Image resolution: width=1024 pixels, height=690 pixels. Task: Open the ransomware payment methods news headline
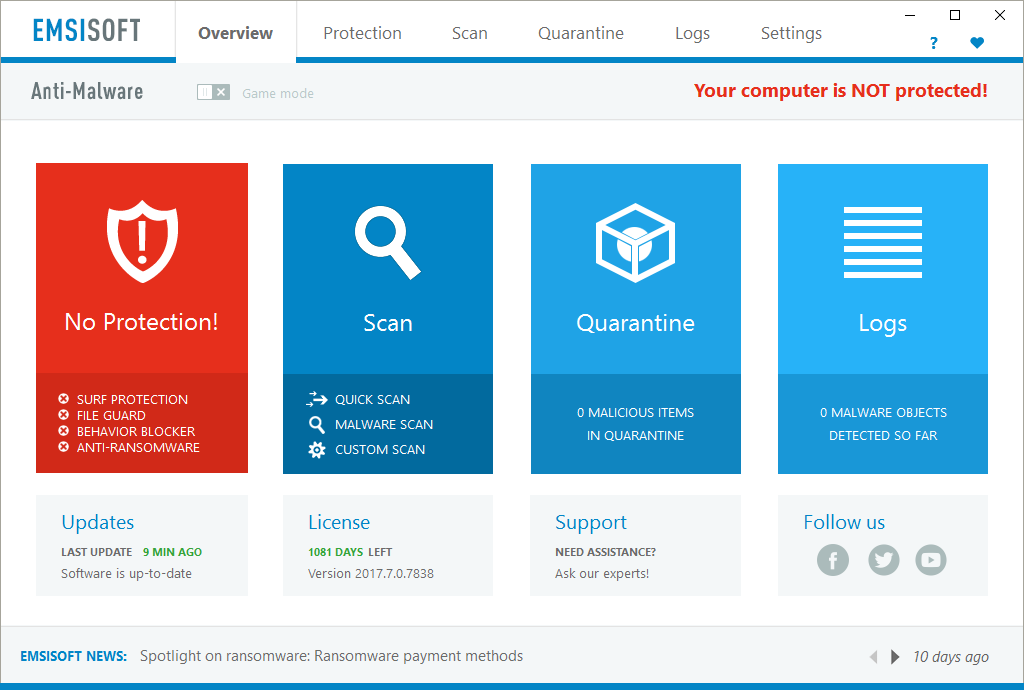point(331,656)
